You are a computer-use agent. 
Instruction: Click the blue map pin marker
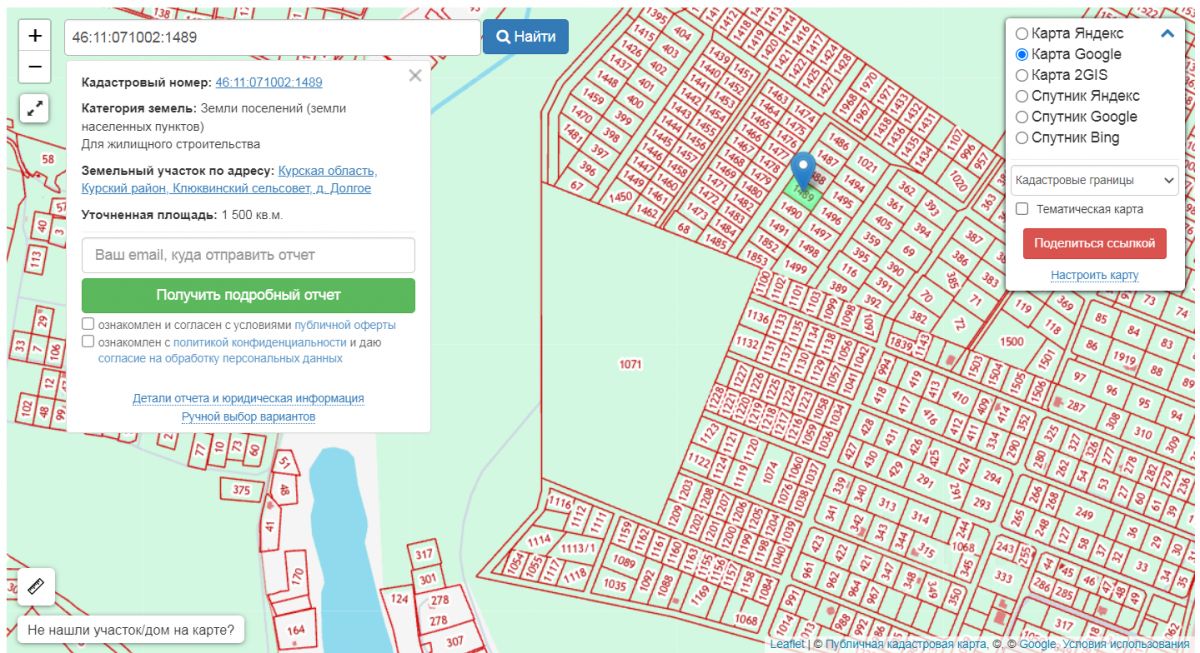[x=803, y=172]
